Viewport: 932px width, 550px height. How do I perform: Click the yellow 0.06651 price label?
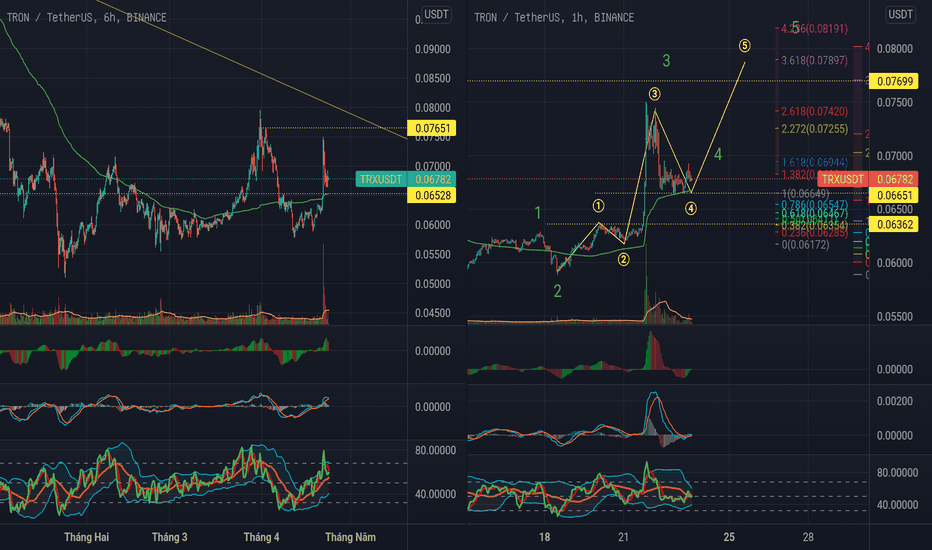(x=894, y=195)
